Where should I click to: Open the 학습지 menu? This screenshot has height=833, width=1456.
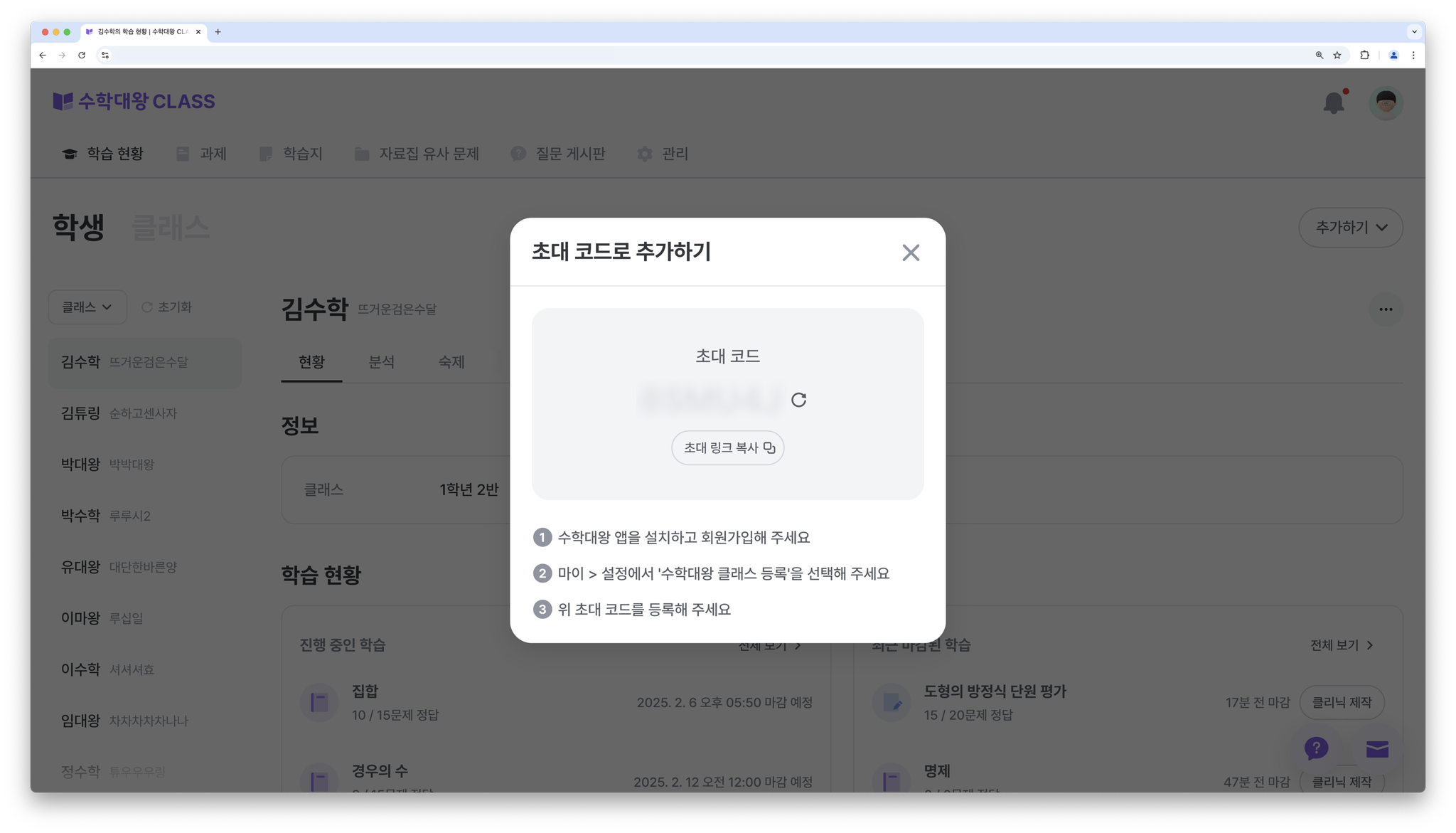coord(291,154)
